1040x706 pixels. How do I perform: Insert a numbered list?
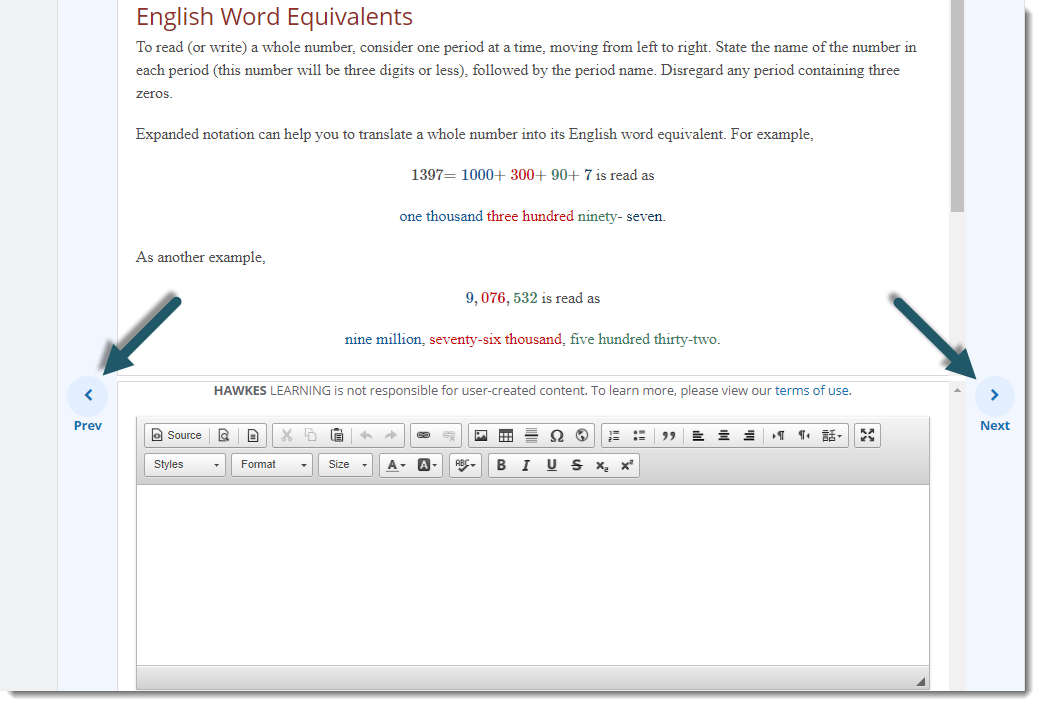(x=614, y=436)
